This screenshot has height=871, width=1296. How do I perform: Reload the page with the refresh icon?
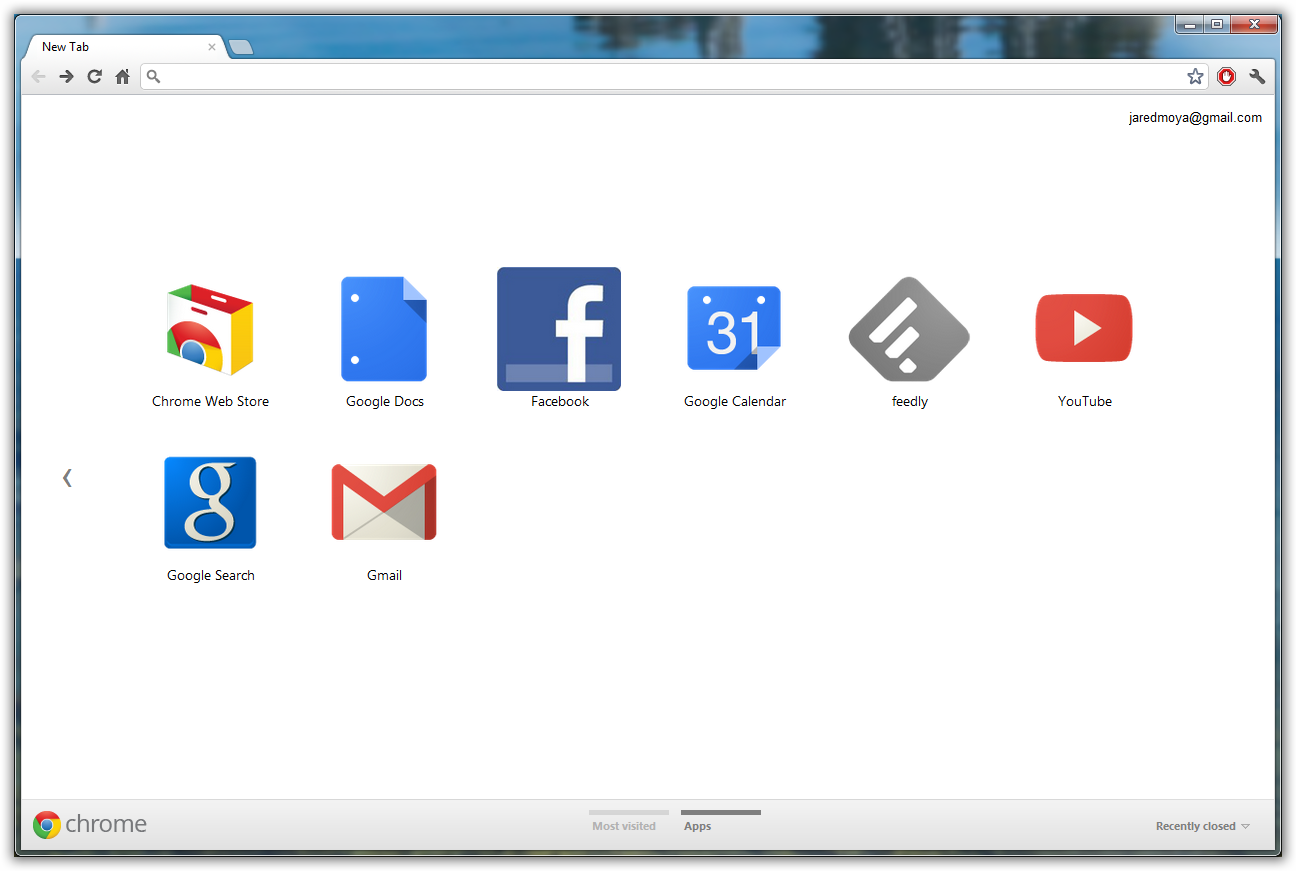coord(94,77)
